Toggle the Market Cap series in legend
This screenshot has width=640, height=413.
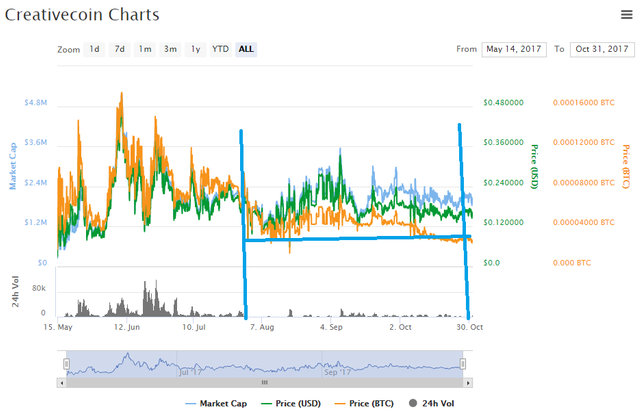(x=216, y=404)
